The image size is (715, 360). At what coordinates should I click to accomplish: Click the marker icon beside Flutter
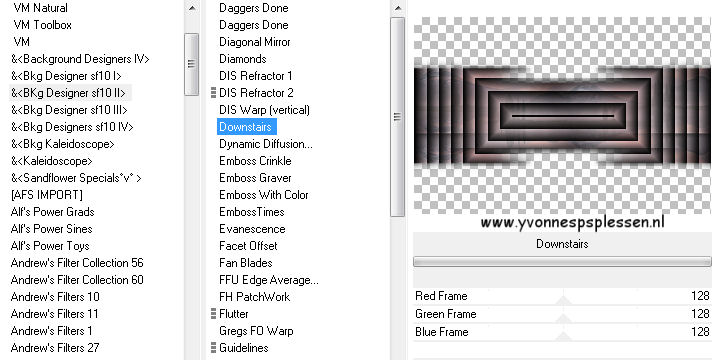coord(213,313)
